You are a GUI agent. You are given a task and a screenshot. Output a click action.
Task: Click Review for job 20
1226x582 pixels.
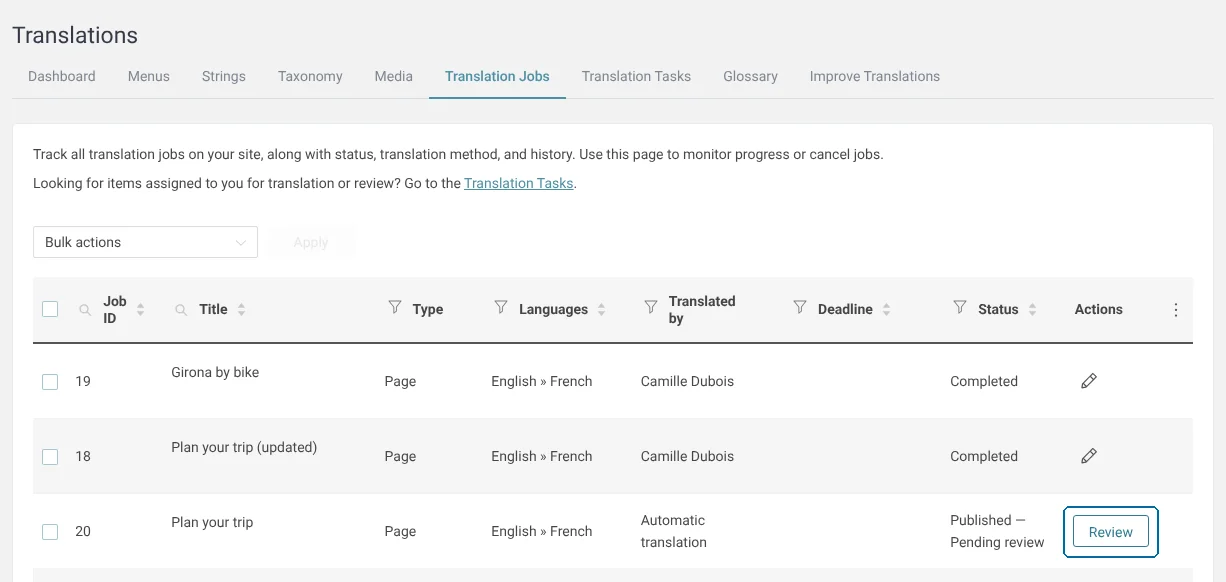point(1111,532)
